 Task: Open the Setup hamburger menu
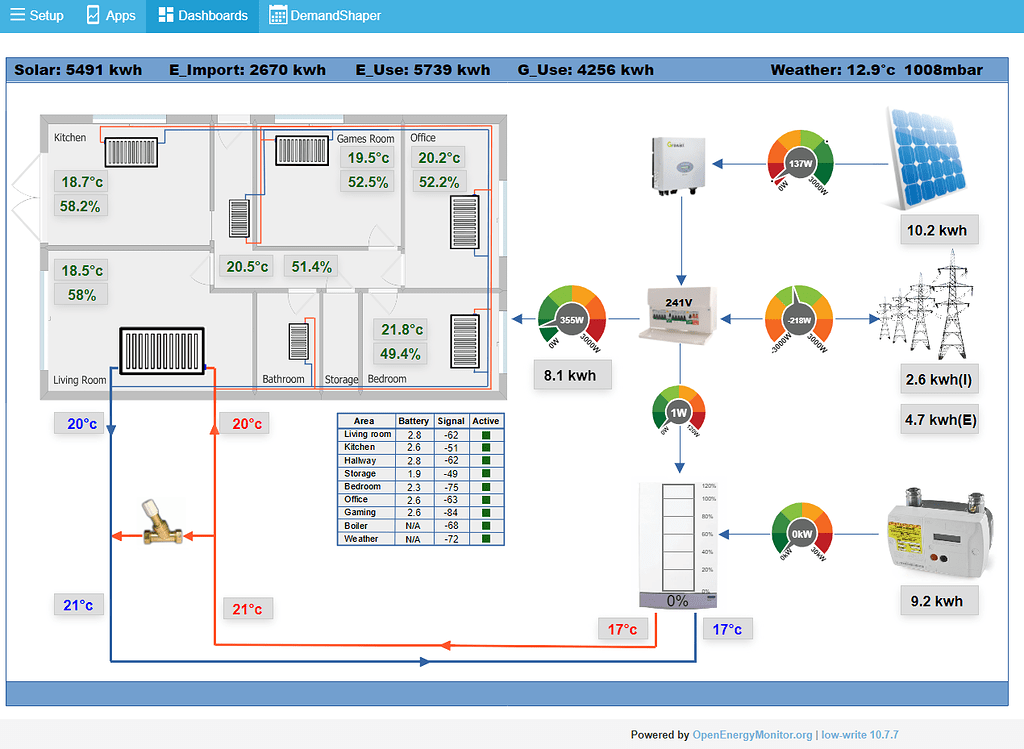36,15
